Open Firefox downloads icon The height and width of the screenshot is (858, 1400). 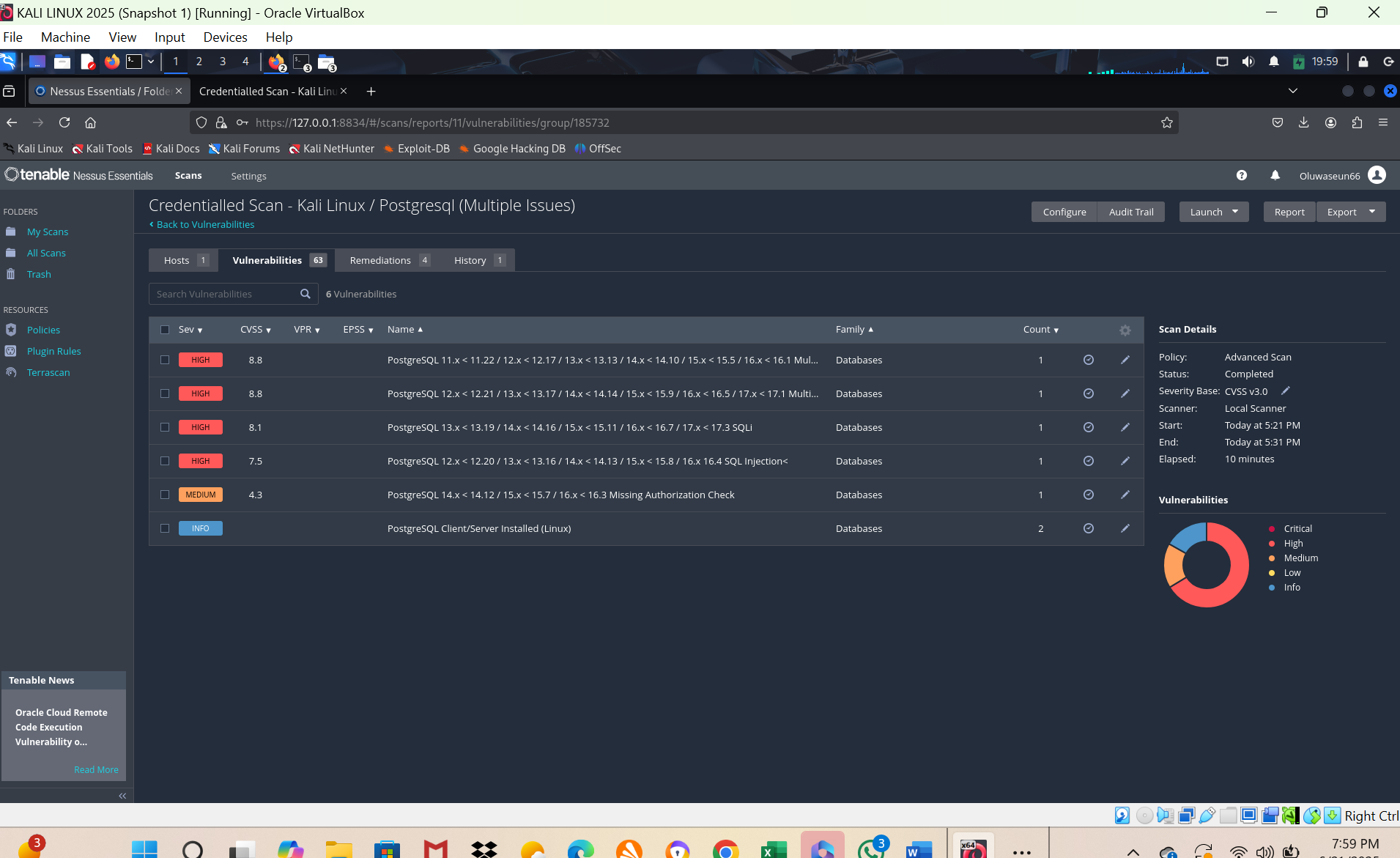point(1304,122)
